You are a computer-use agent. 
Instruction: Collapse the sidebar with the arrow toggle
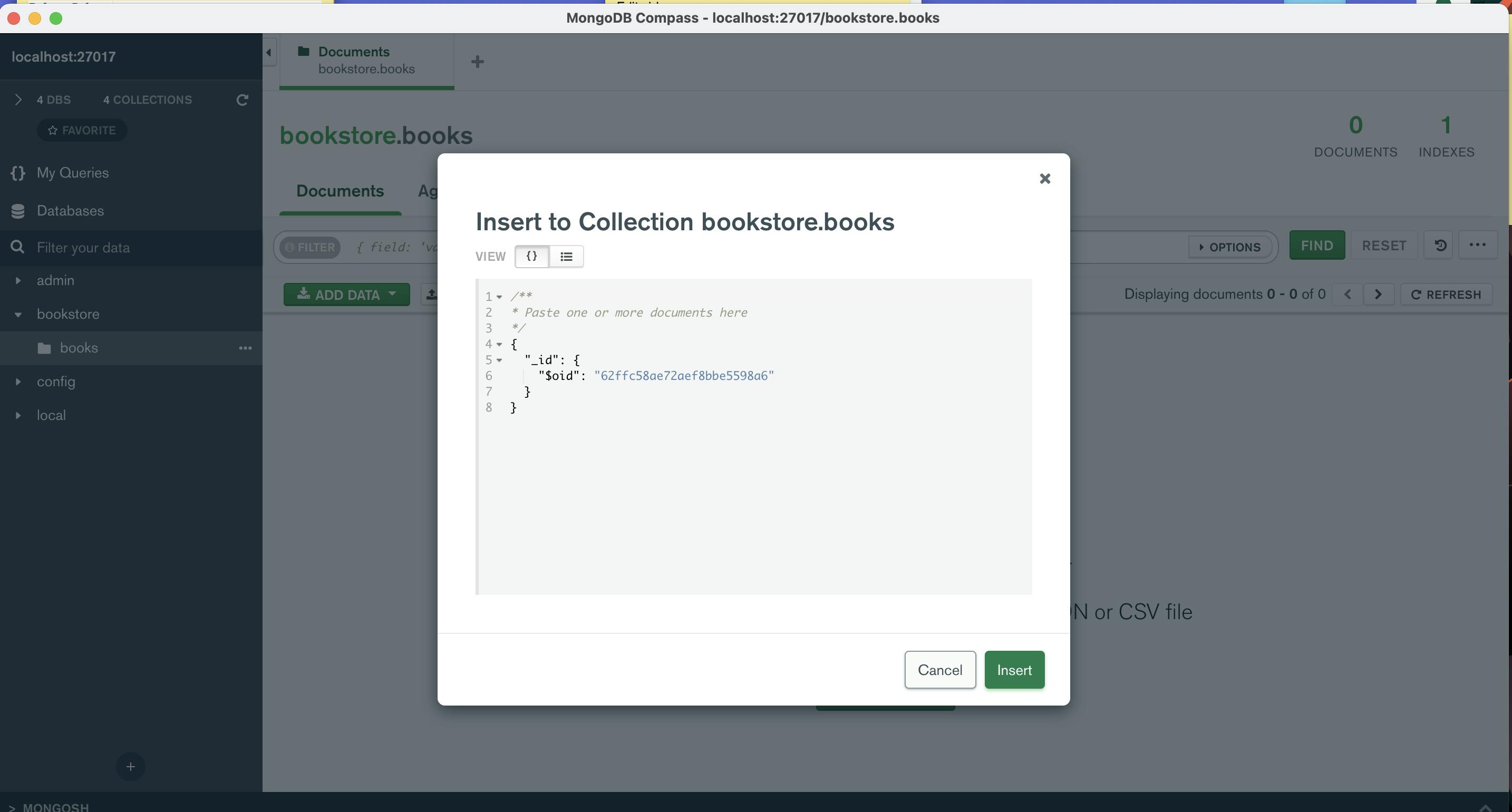point(269,52)
